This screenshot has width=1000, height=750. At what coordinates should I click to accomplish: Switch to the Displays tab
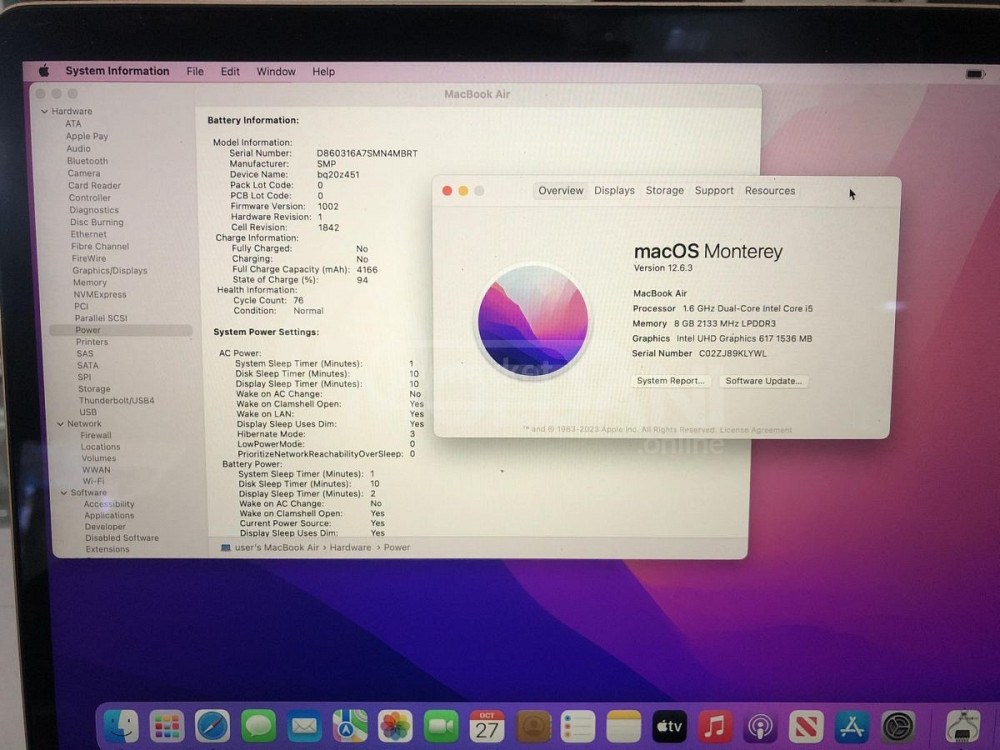tap(614, 190)
